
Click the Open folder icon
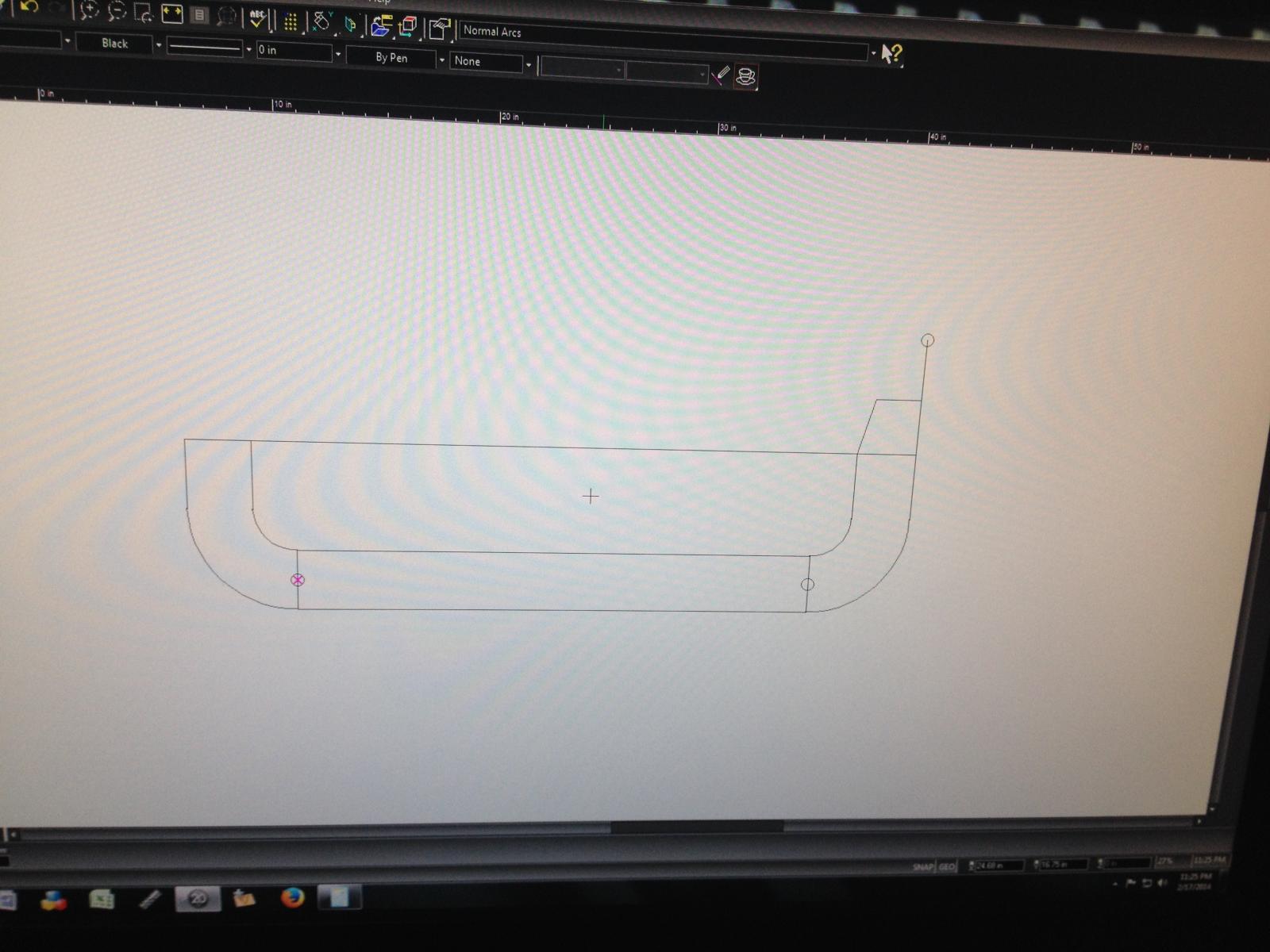pos(381,26)
